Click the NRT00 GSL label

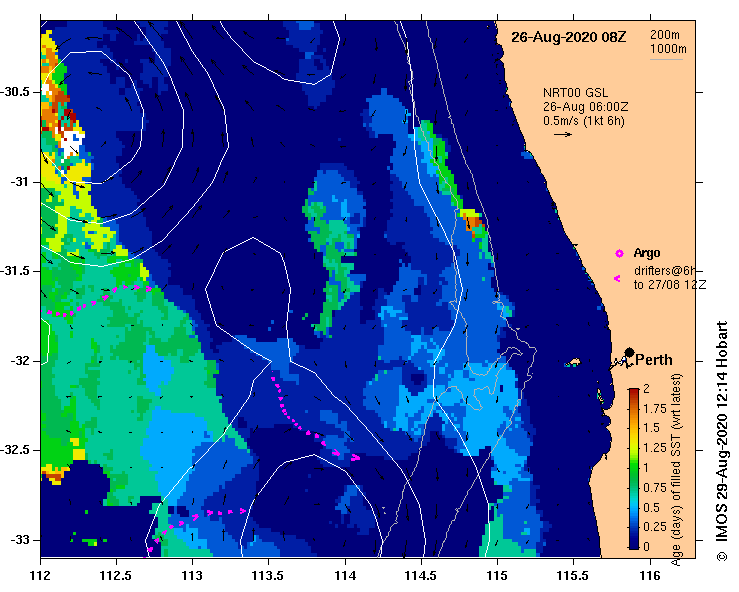pos(575,93)
